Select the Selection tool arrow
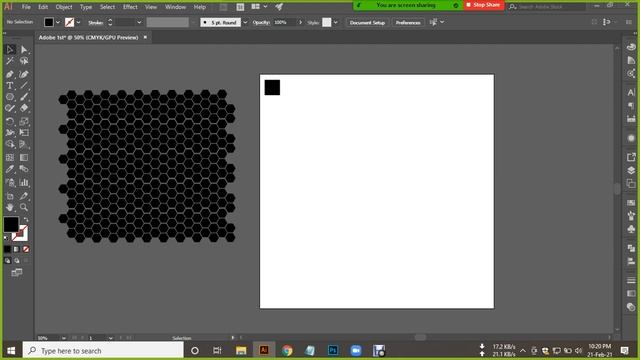The image size is (640, 360). (10, 49)
